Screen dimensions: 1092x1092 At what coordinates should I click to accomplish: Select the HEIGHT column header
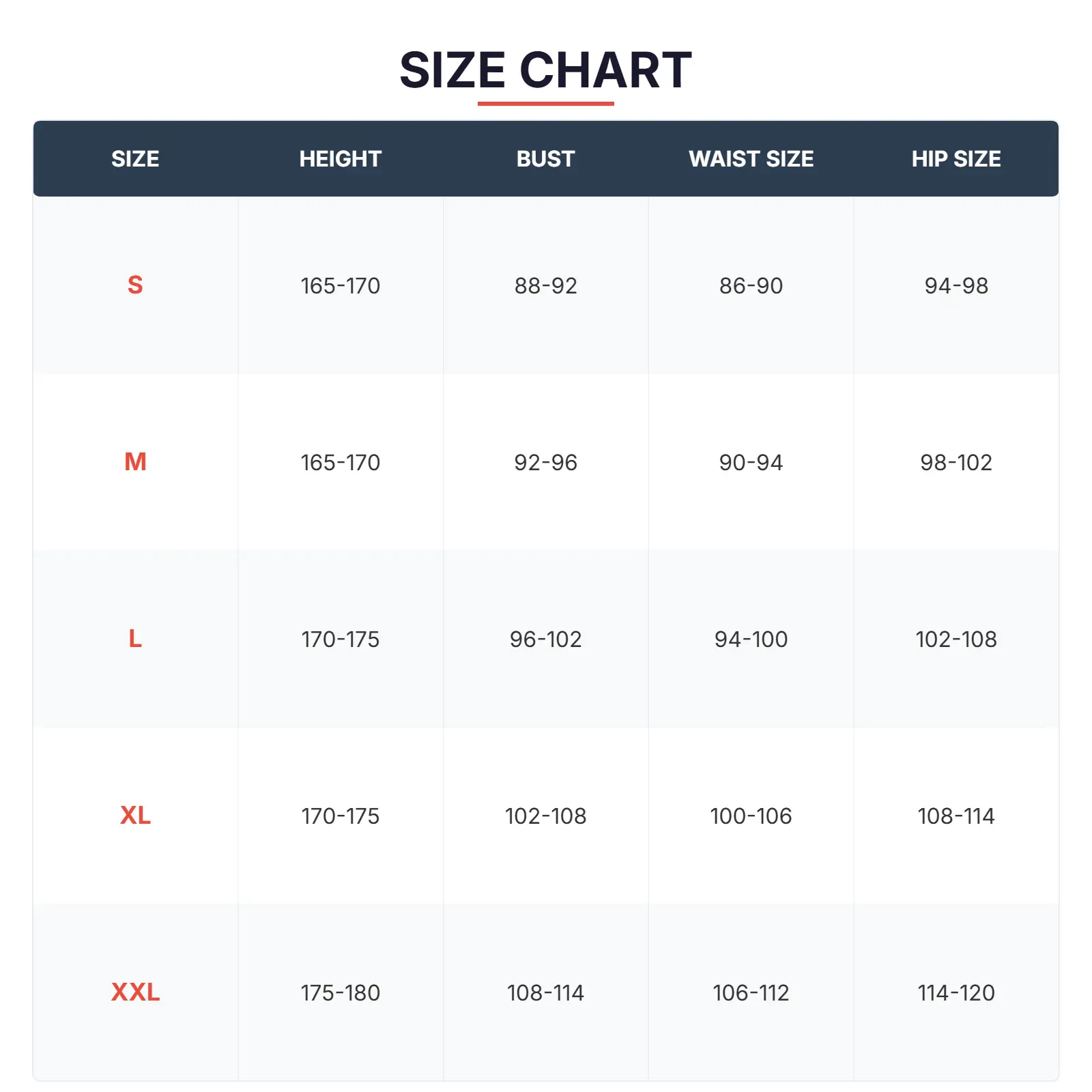click(x=340, y=159)
